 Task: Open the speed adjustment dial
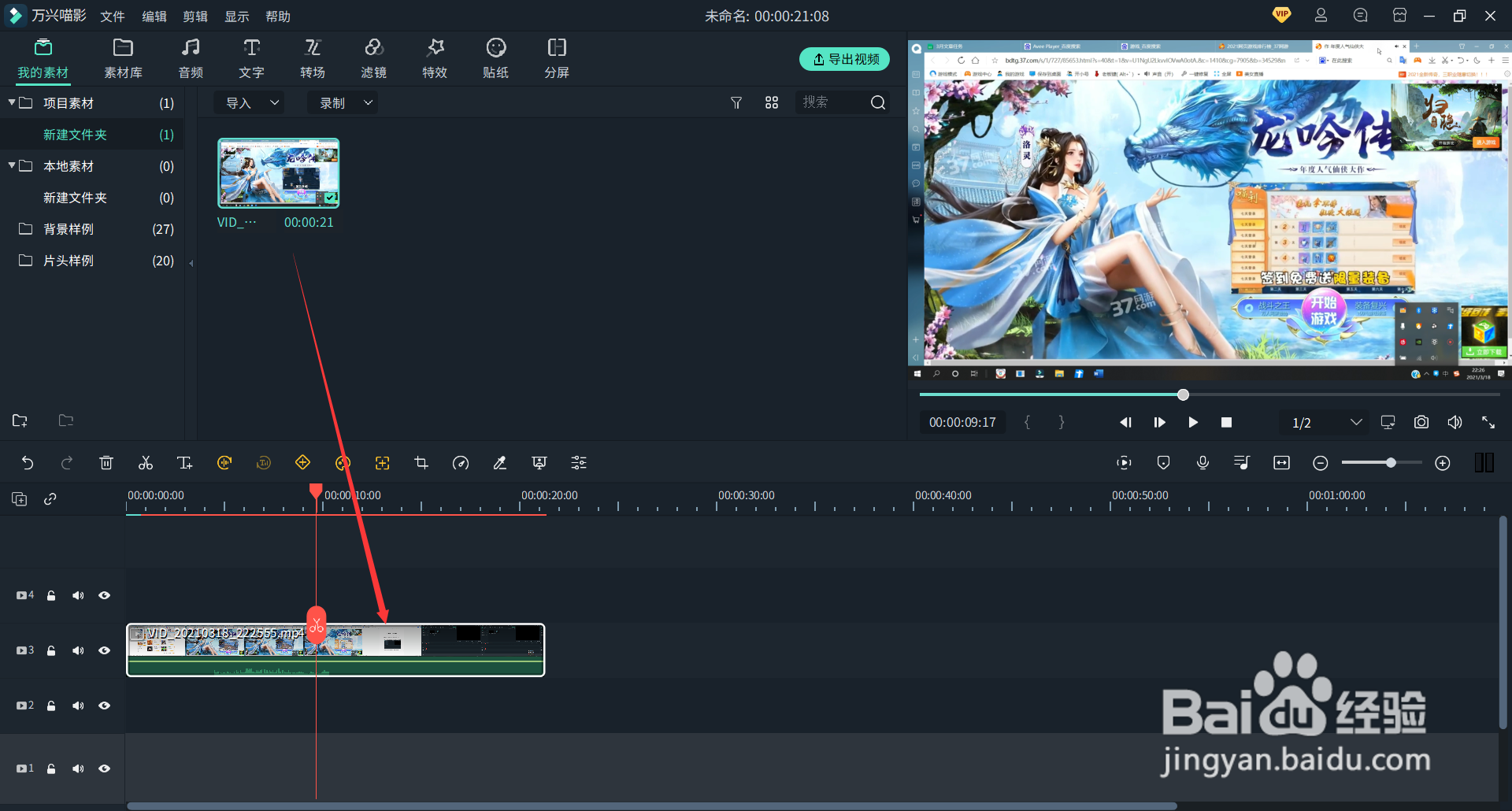461,463
